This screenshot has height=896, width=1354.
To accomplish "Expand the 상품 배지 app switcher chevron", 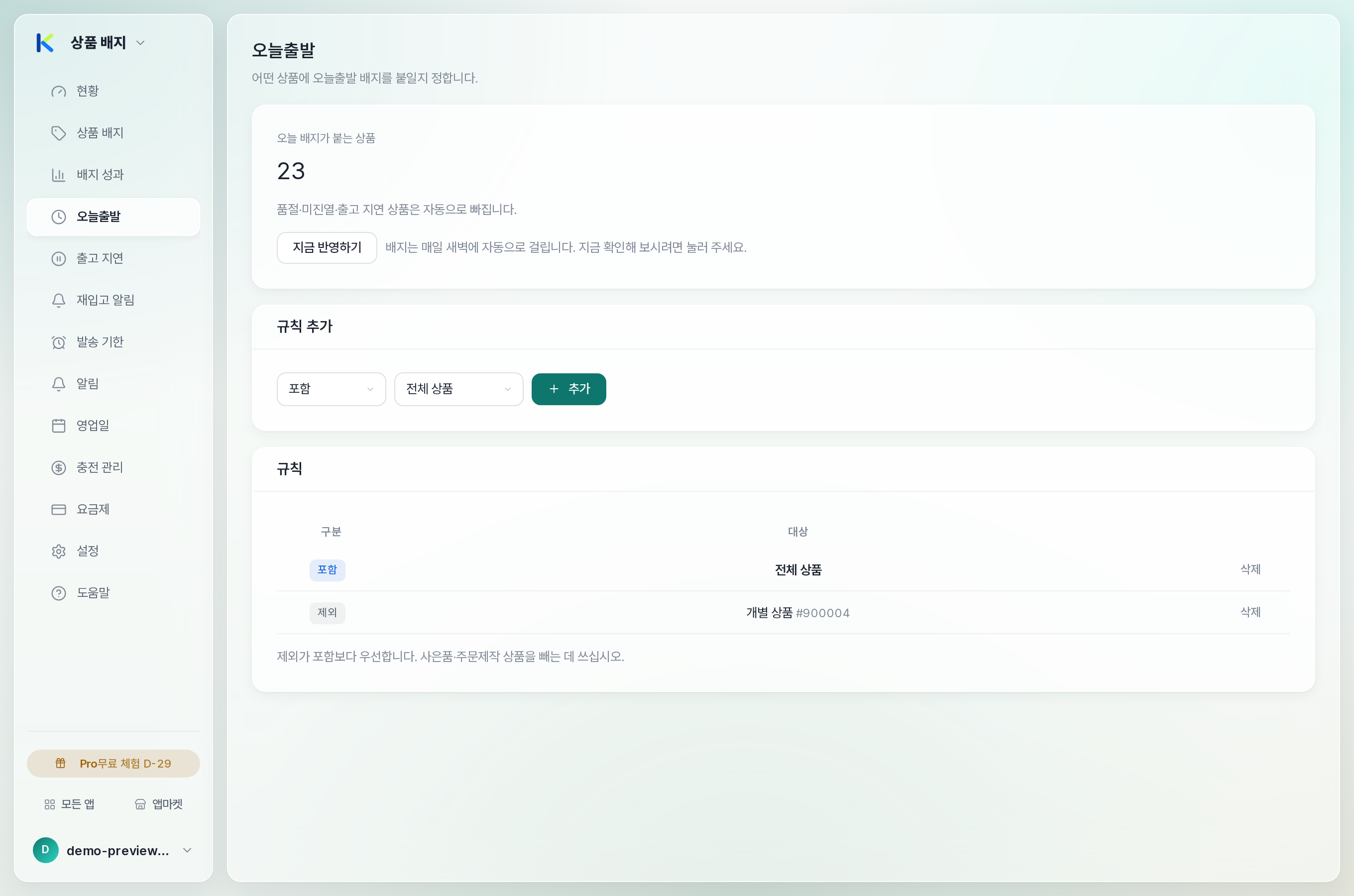I will [140, 43].
